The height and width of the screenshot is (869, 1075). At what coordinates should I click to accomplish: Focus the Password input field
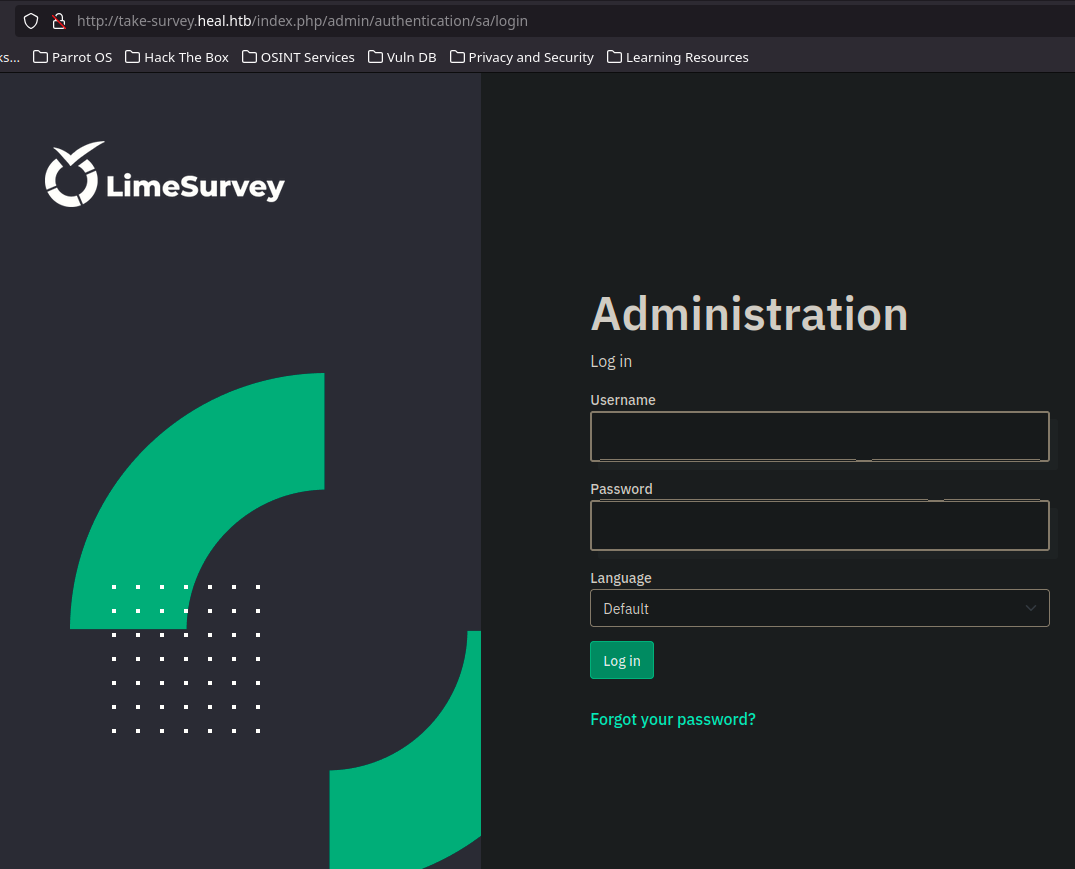click(x=819, y=526)
